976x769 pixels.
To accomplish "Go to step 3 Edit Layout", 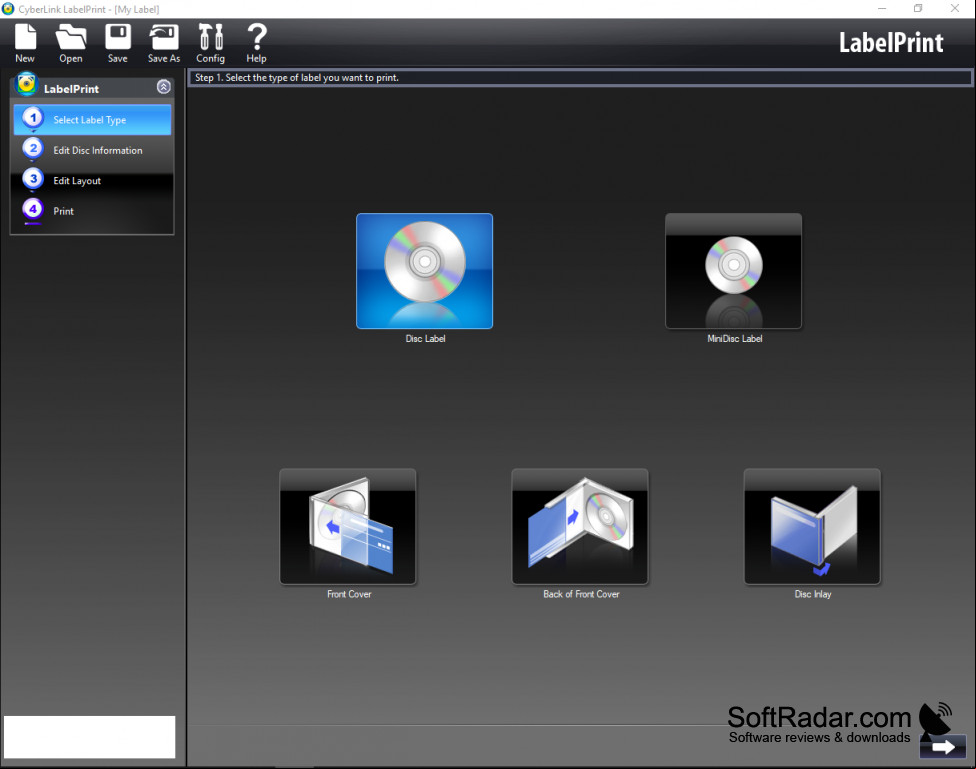I will (x=92, y=181).
